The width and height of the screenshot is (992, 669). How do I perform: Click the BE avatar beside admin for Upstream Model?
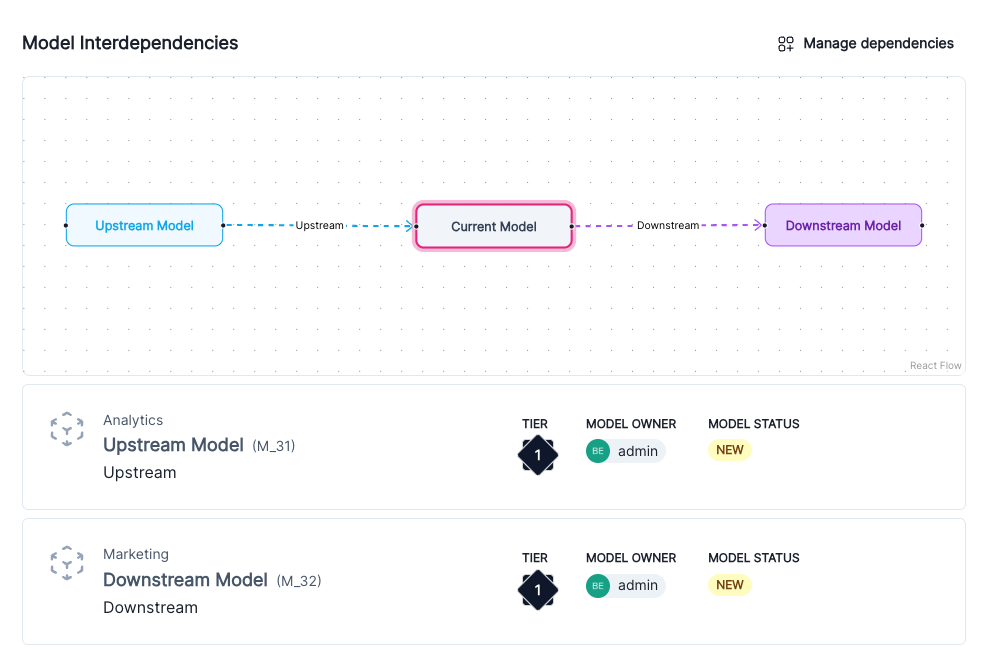click(597, 451)
